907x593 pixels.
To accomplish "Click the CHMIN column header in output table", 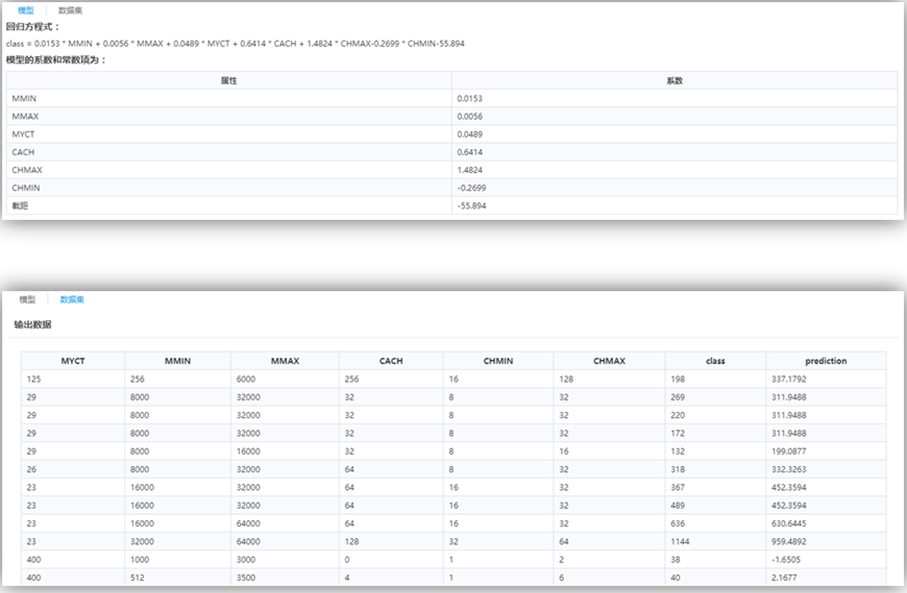I will [x=497, y=361].
